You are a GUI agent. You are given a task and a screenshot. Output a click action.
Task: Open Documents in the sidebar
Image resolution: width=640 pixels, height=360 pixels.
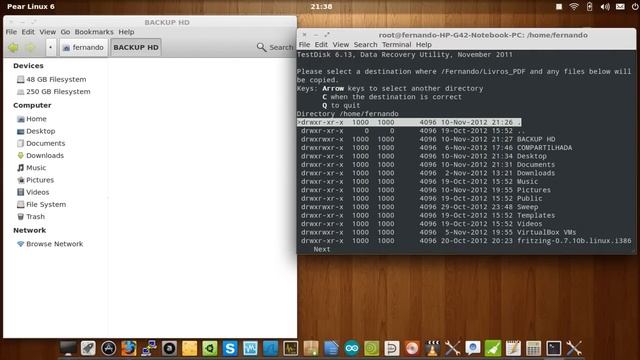(41, 143)
